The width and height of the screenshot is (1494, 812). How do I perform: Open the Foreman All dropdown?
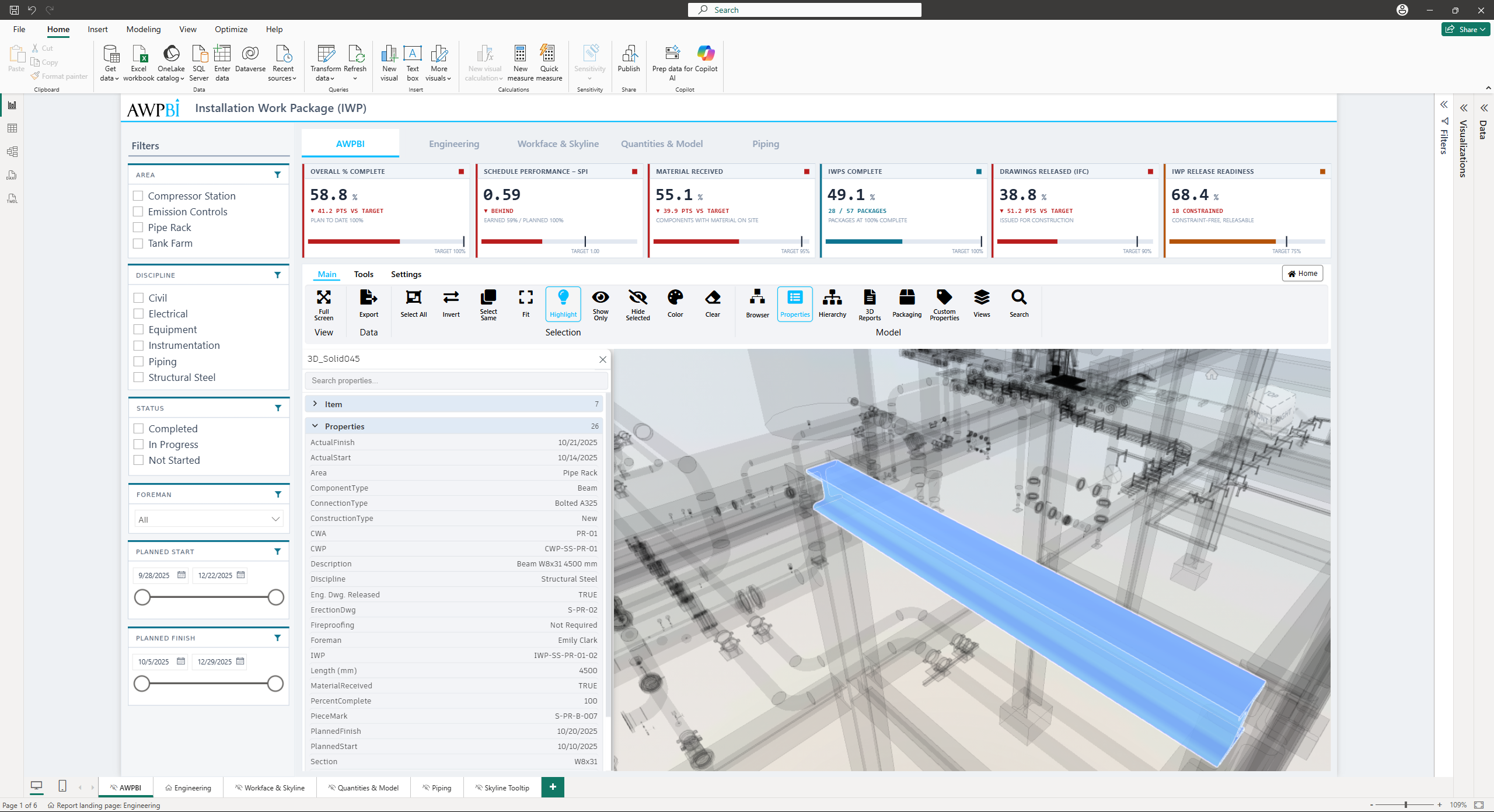pos(209,519)
